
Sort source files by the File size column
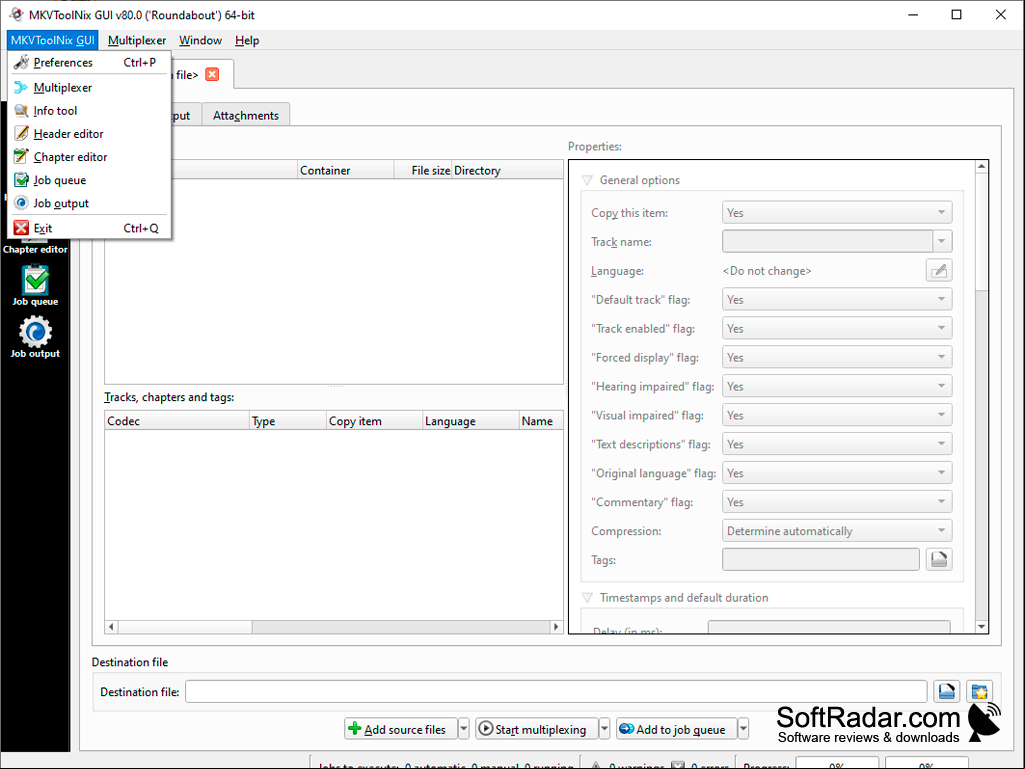click(x=423, y=170)
